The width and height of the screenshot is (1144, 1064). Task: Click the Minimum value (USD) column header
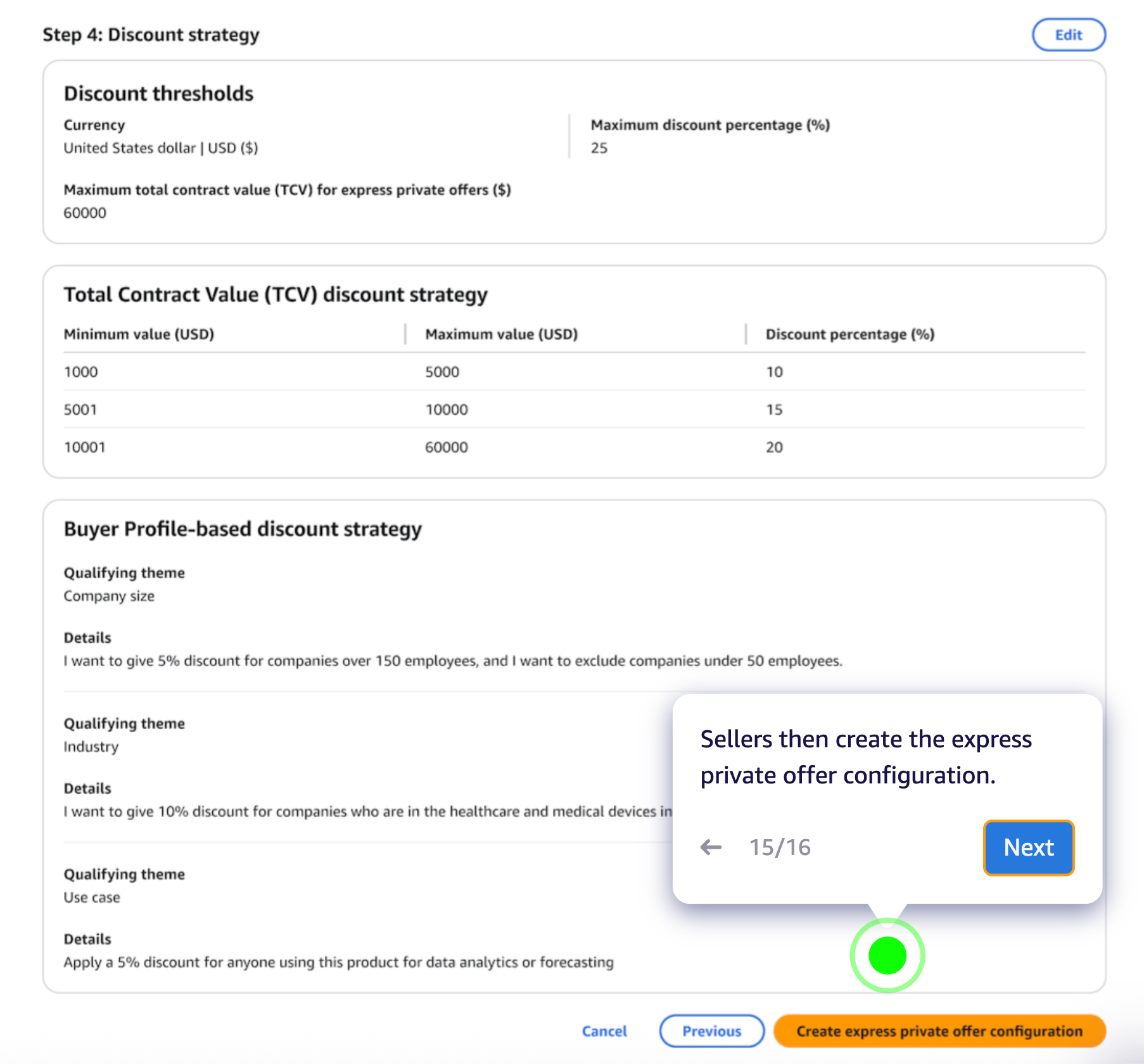139,334
